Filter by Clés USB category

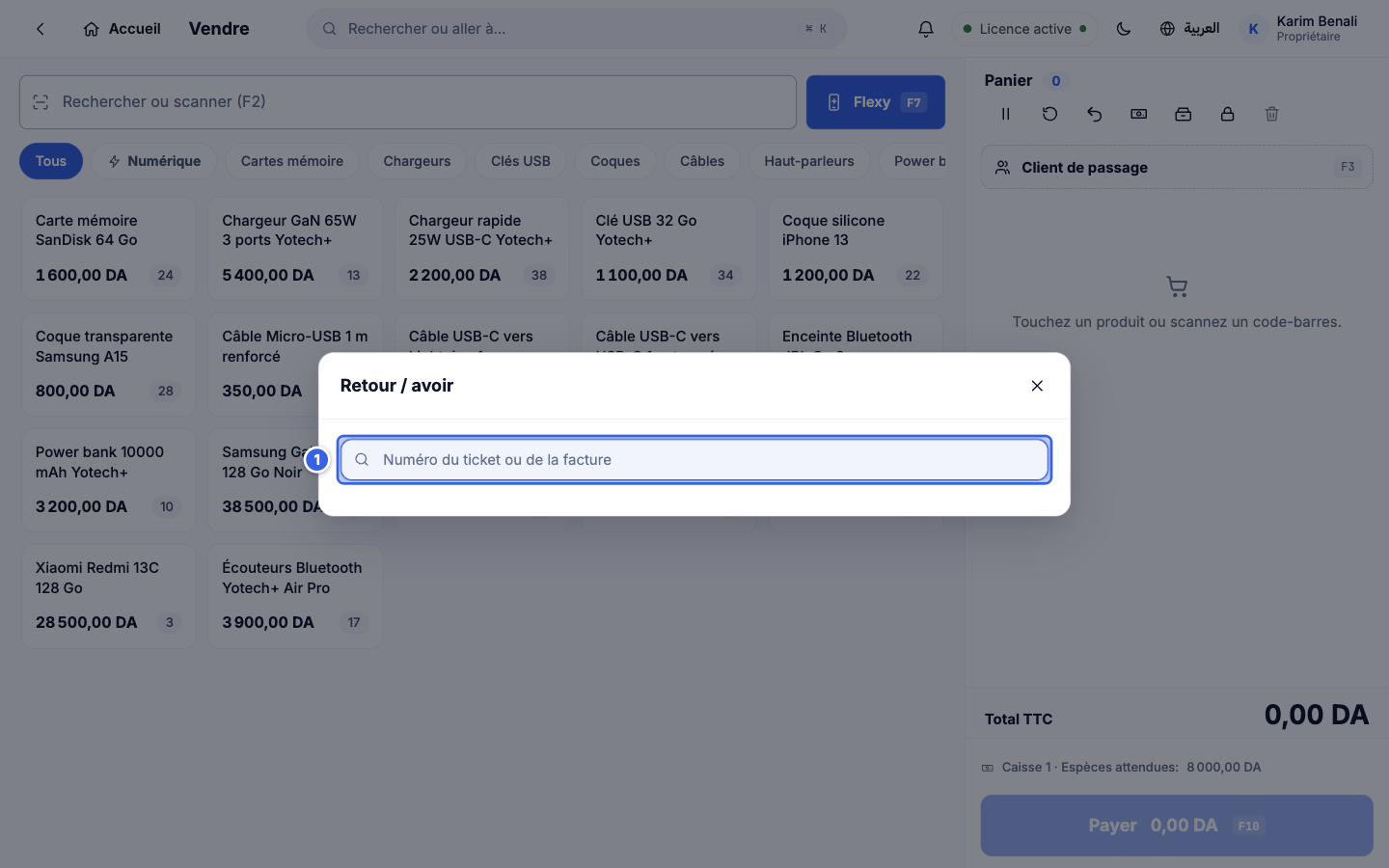[521, 161]
